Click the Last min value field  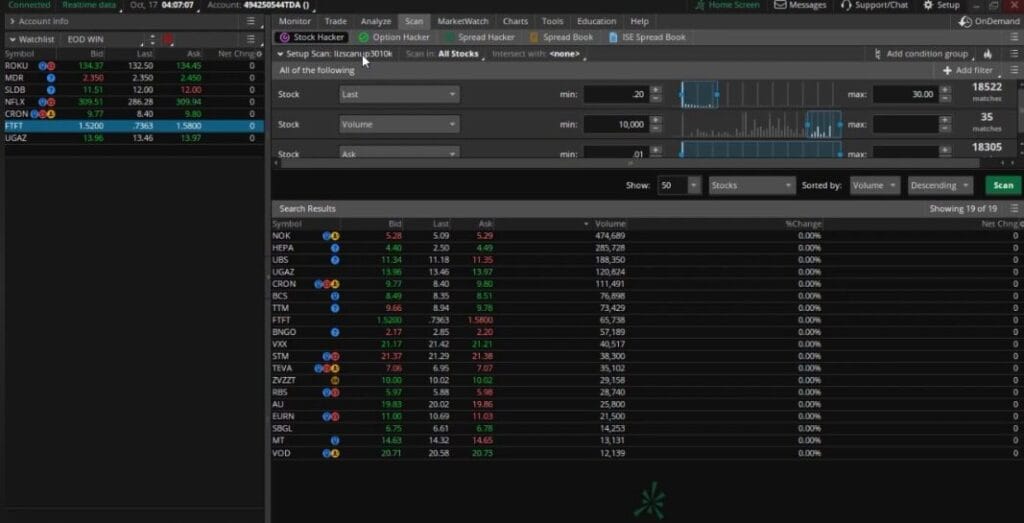[x=616, y=94]
